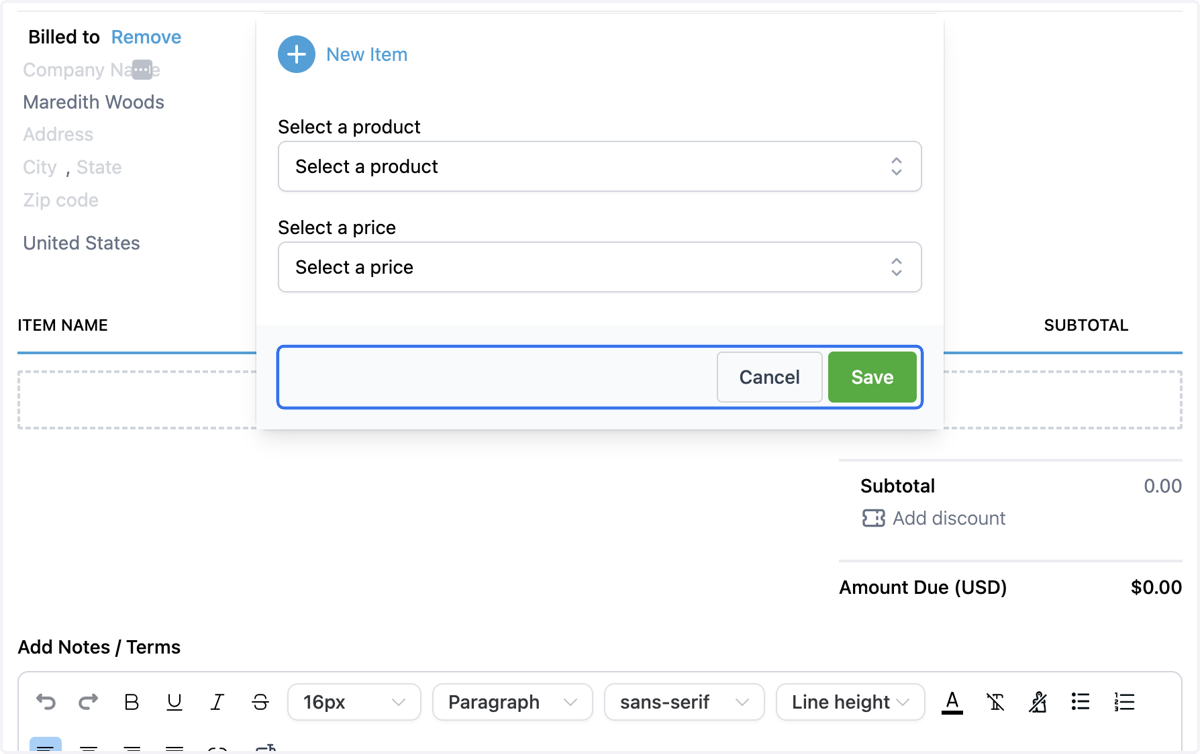Click the 0.00 subtotal value

(x=1163, y=486)
